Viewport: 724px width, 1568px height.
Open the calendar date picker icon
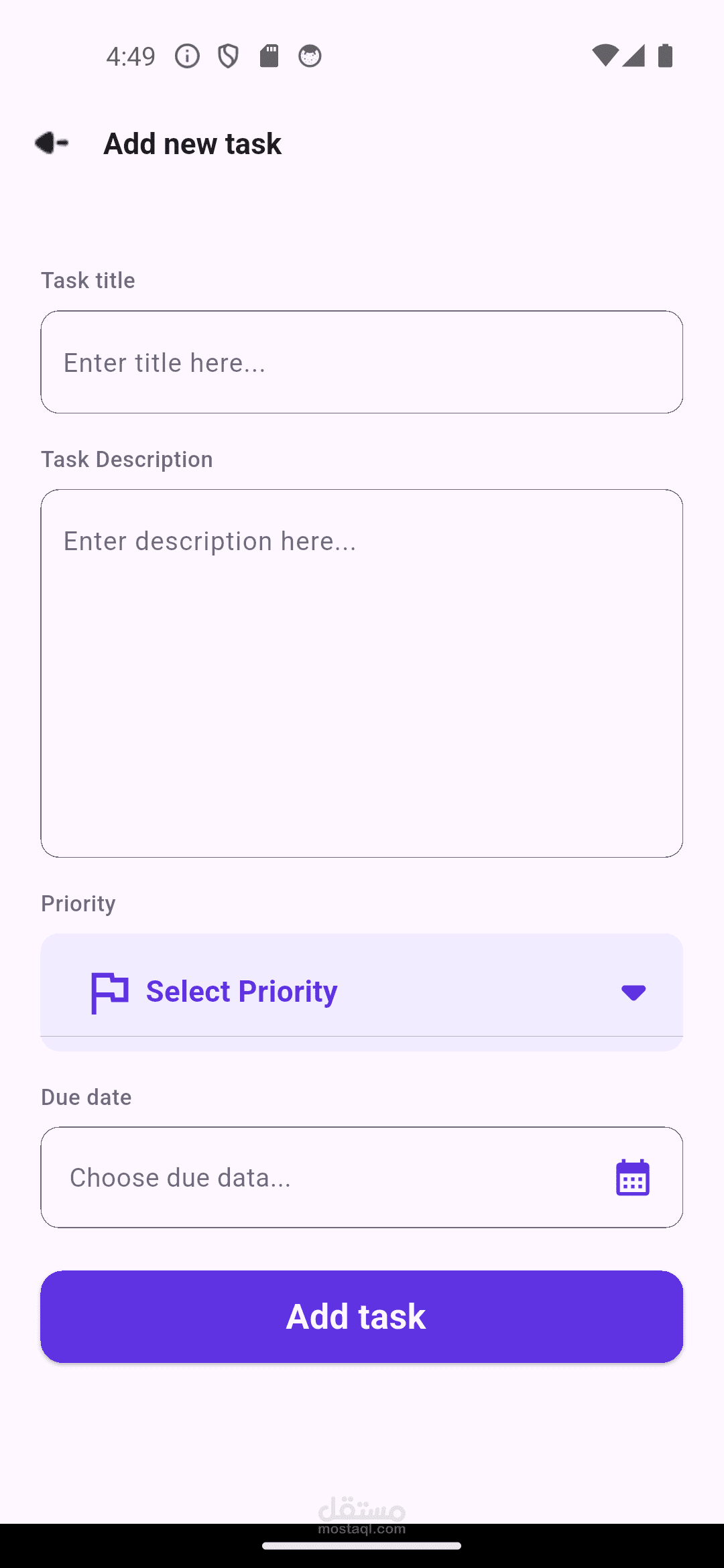tap(632, 1177)
